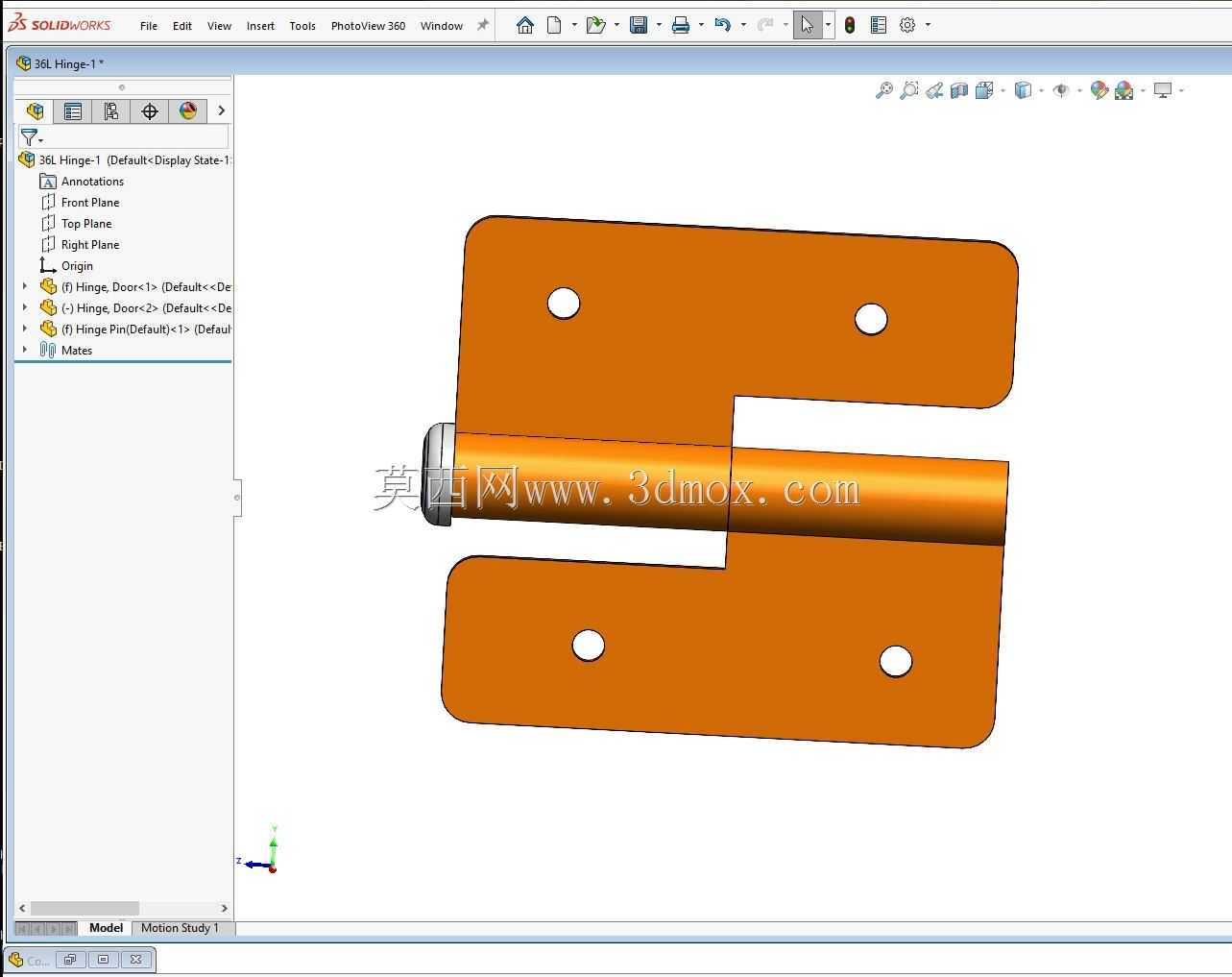
Task: Expand the Hinge Pin component
Action: tap(25, 329)
